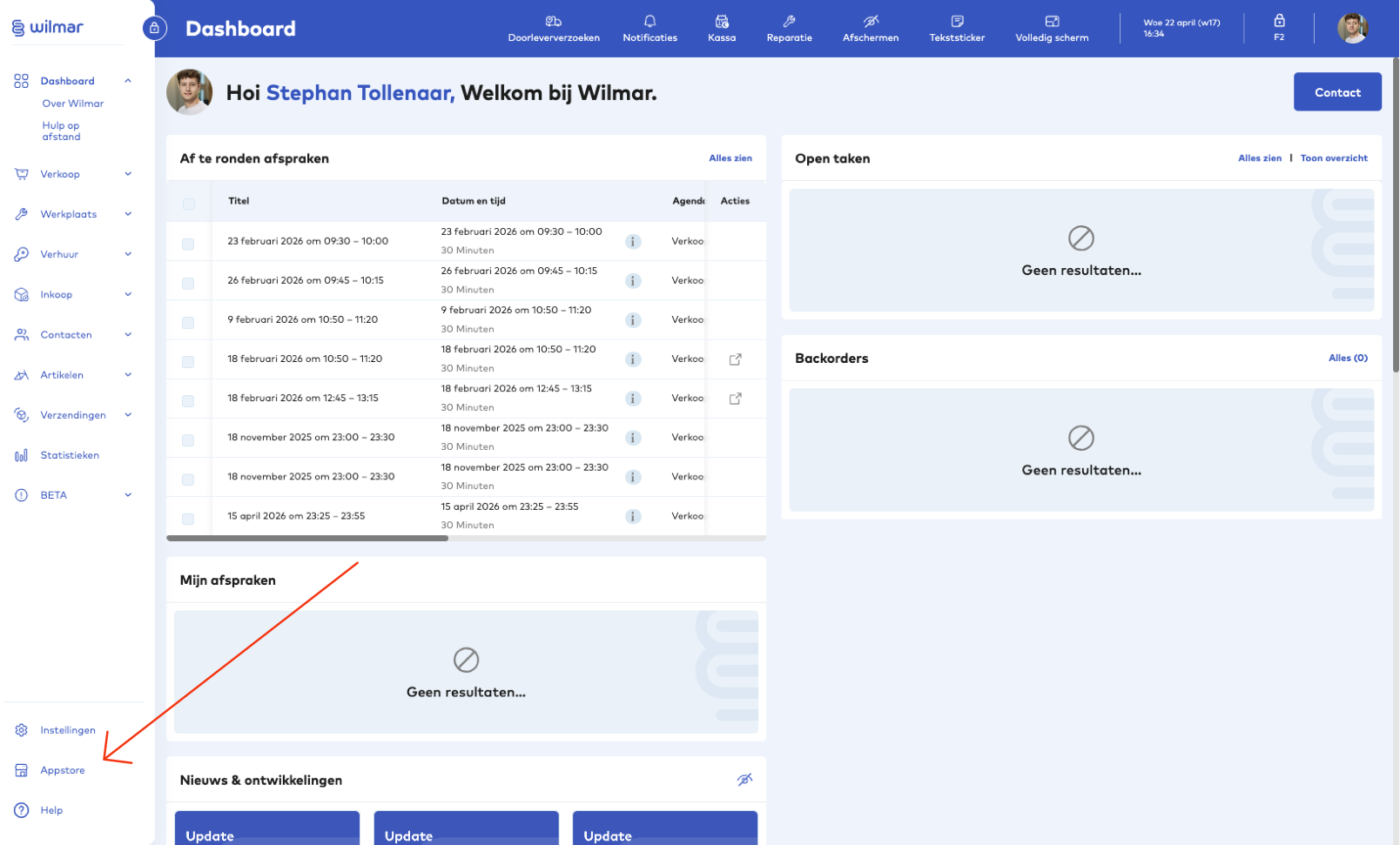Open Statistieken from the sidebar
This screenshot has height=845, width=1400.
coord(70,455)
